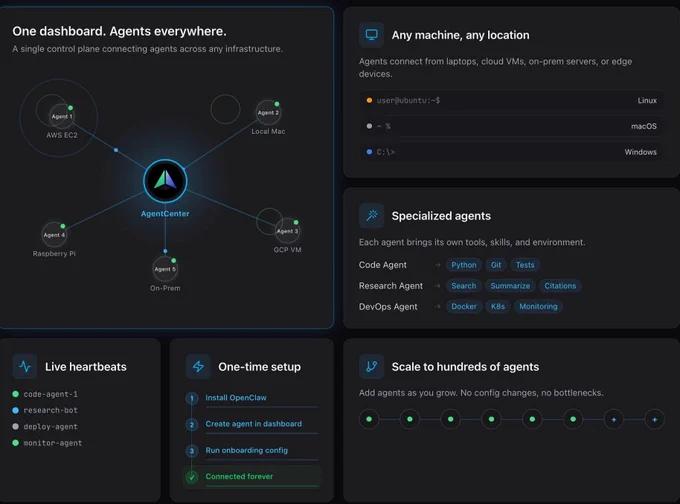Click the code-agent-1 heartbeat entry
This screenshot has width=680, height=504.
pos(50,394)
